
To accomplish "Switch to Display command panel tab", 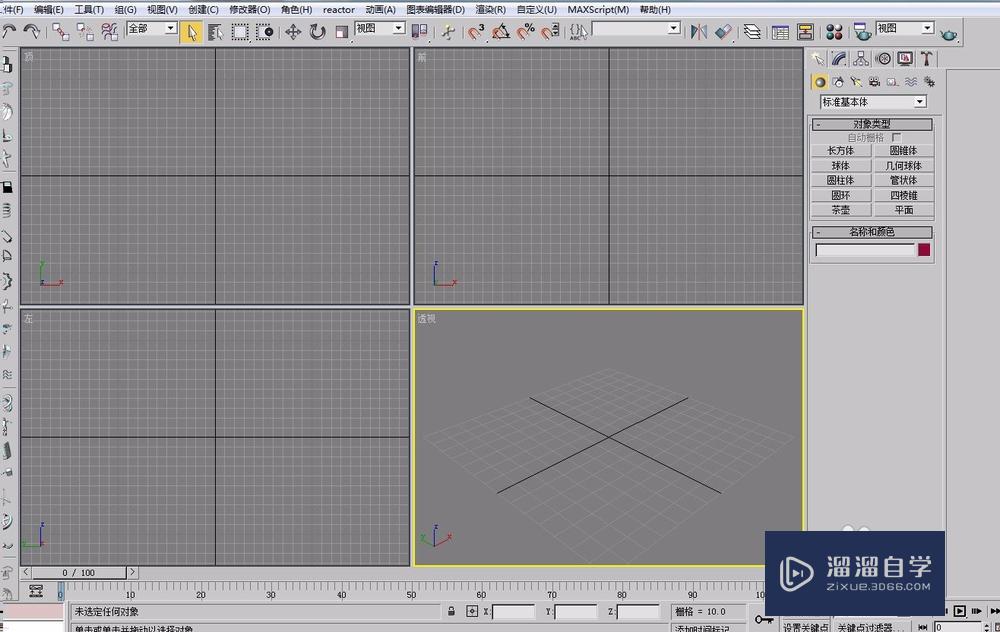I will 905,59.
